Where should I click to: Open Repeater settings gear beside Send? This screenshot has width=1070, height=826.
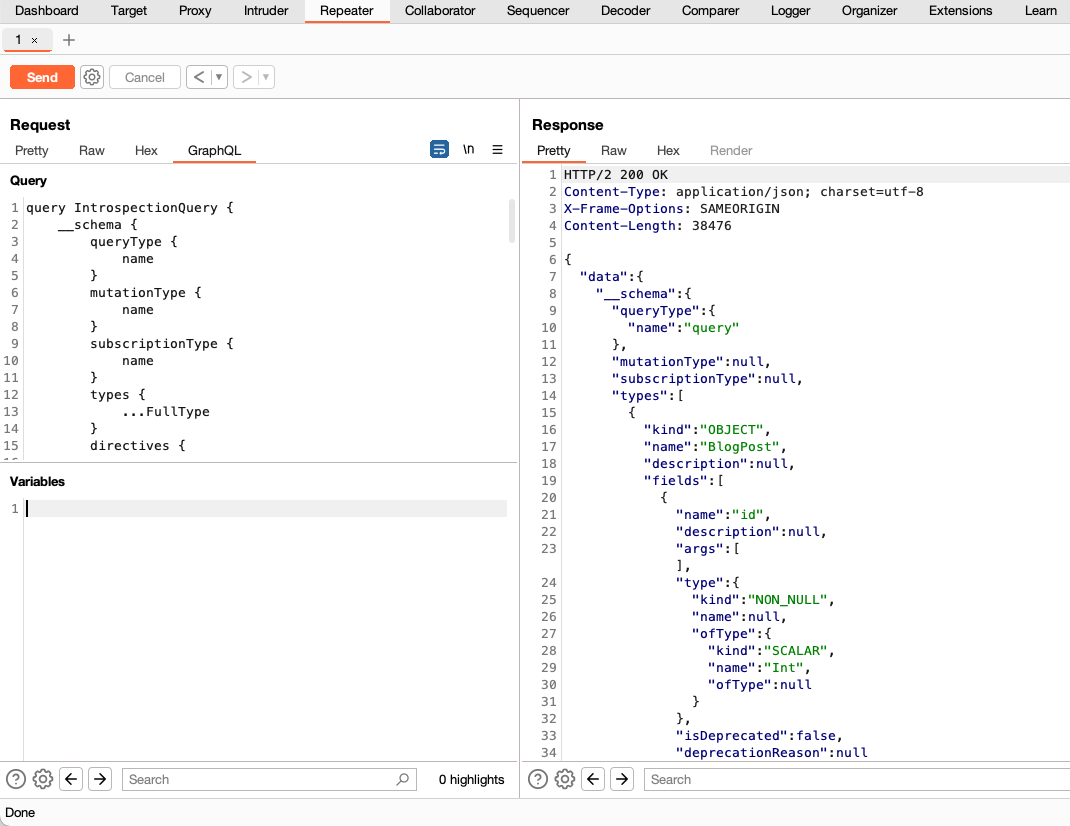tap(92, 77)
